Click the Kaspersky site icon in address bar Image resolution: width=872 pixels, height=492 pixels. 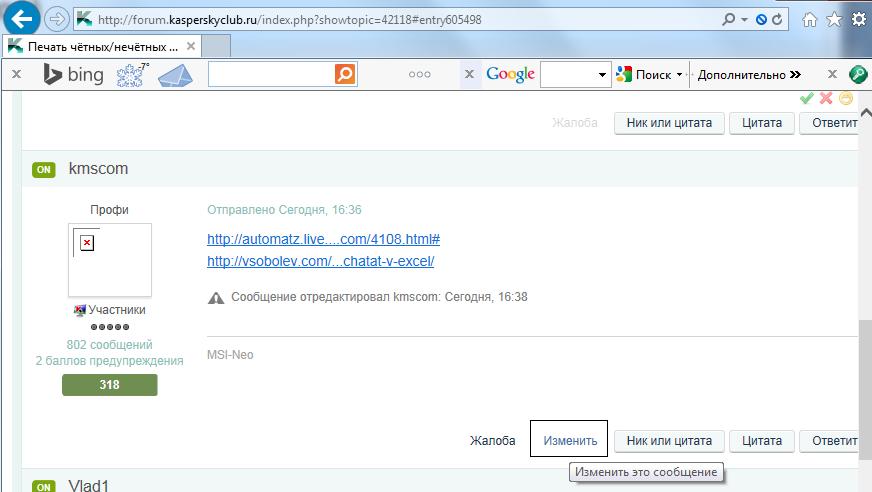pos(85,19)
